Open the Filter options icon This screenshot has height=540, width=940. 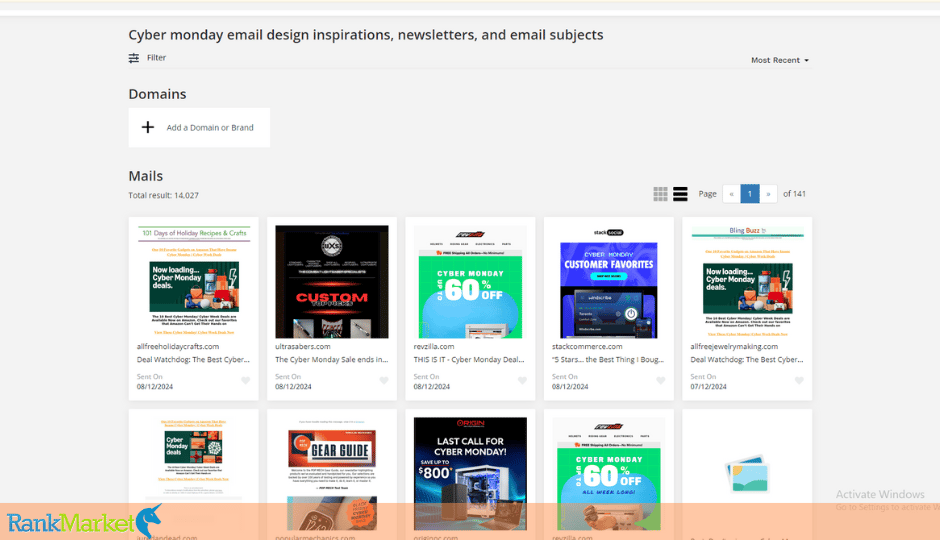coord(134,58)
